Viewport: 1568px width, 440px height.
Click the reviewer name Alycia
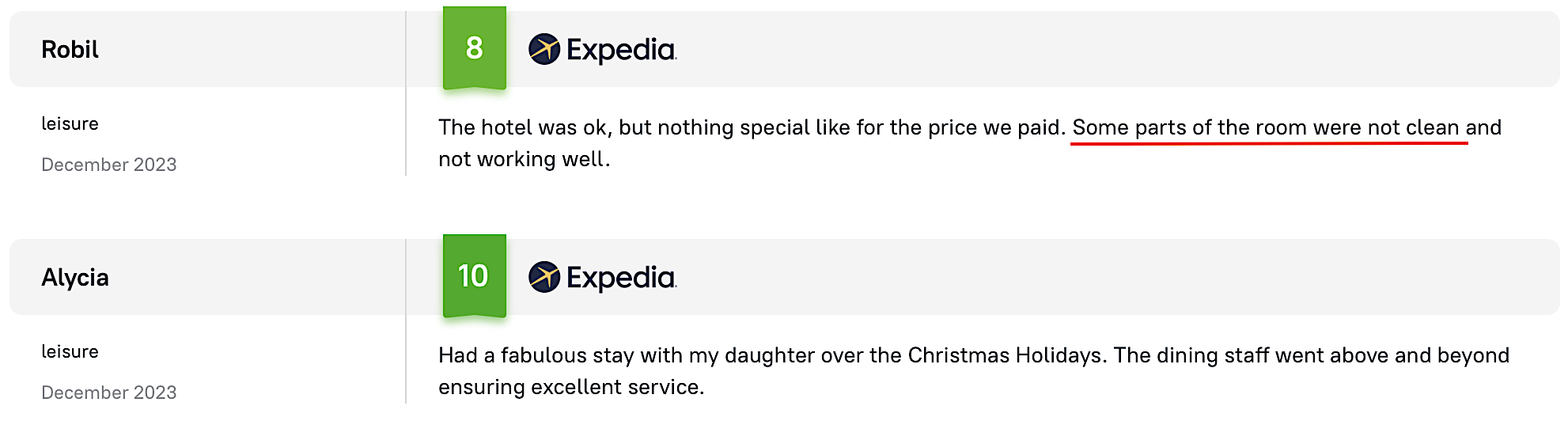(x=75, y=278)
